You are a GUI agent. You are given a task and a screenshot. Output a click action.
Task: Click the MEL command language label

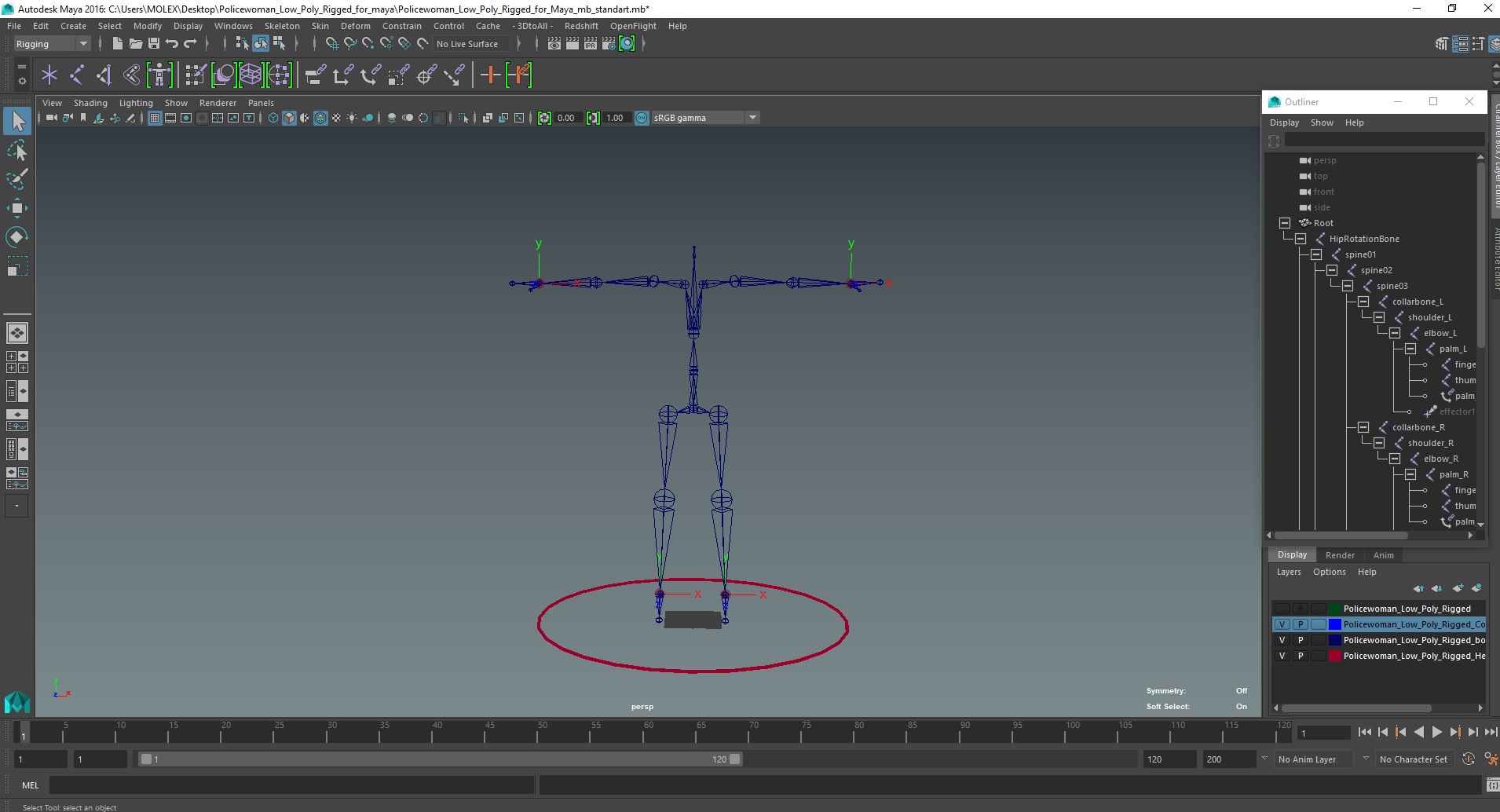pyautogui.click(x=30, y=785)
